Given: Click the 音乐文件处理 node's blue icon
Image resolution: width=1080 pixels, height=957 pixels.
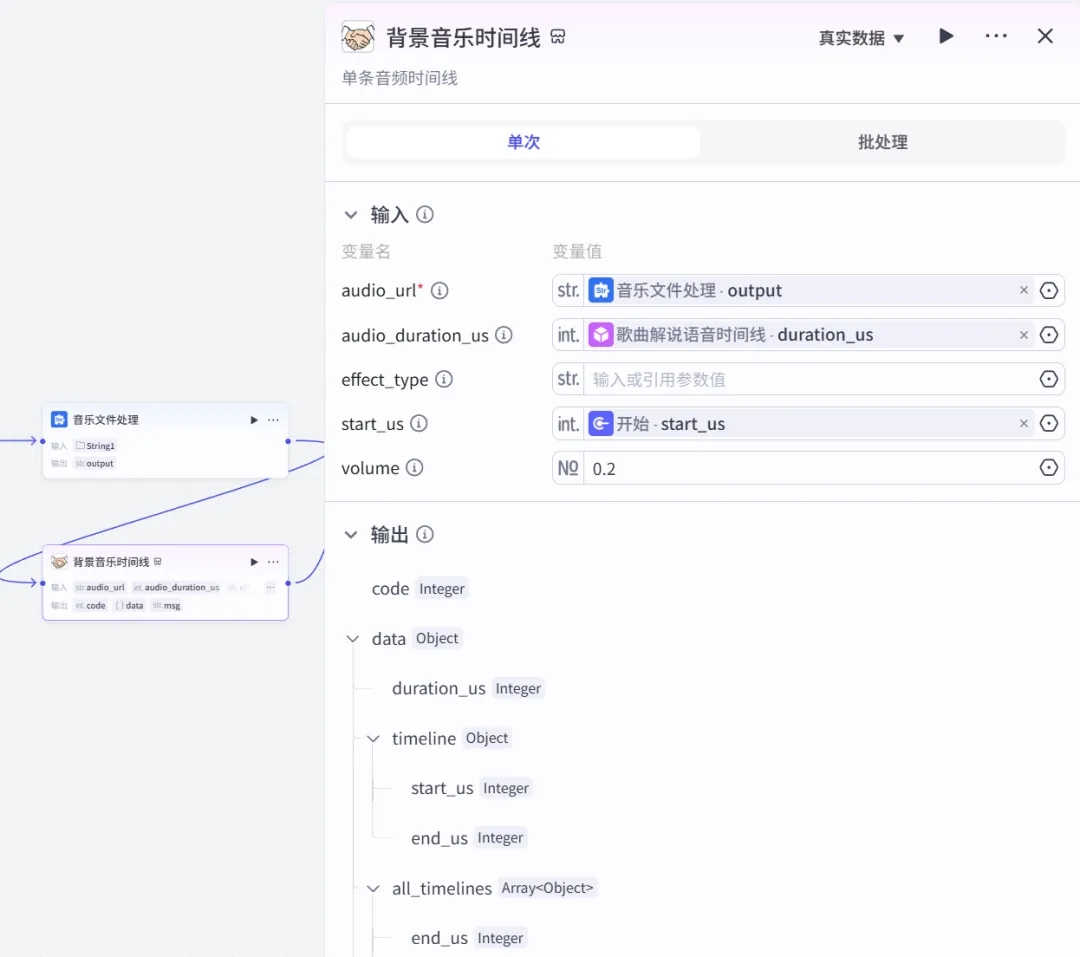Looking at the screenshot, I should [x=59, y=420].
